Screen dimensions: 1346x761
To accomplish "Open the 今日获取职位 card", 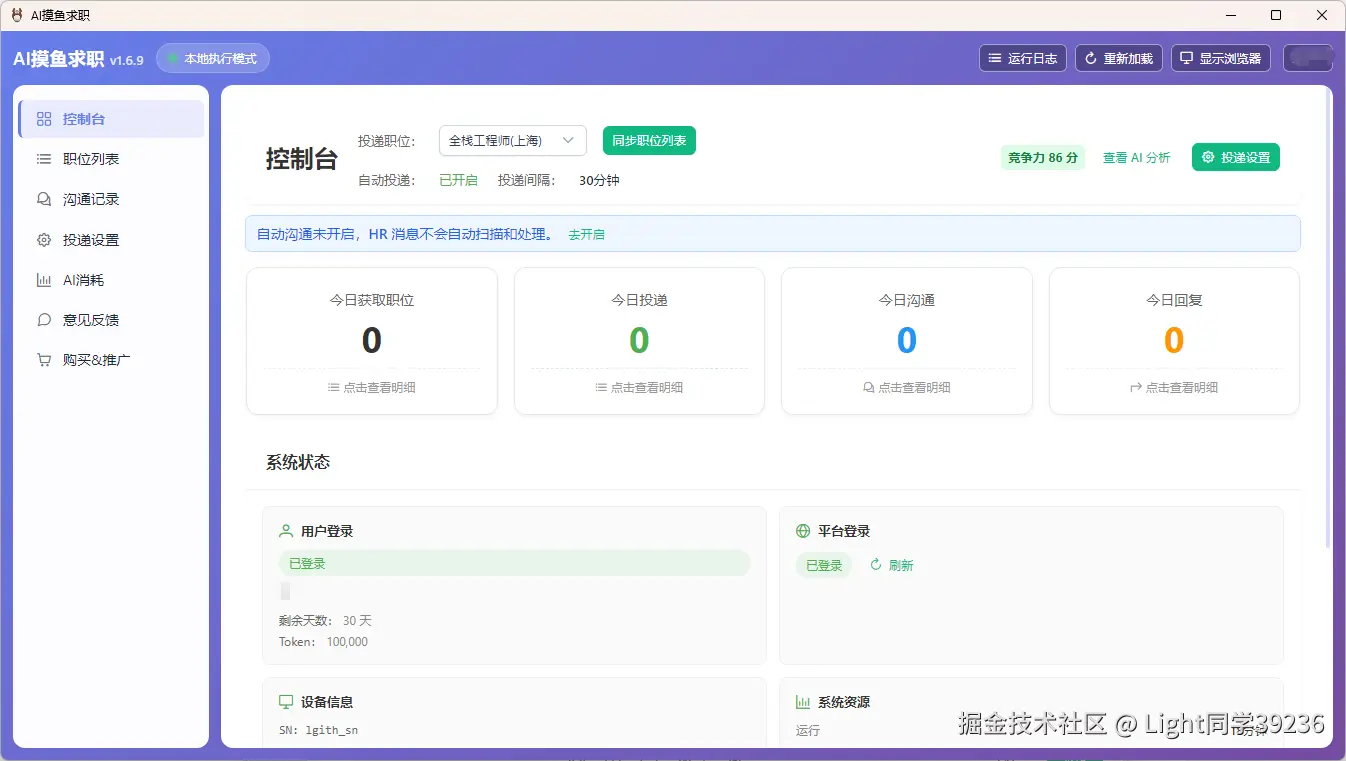I will (372, 341).
